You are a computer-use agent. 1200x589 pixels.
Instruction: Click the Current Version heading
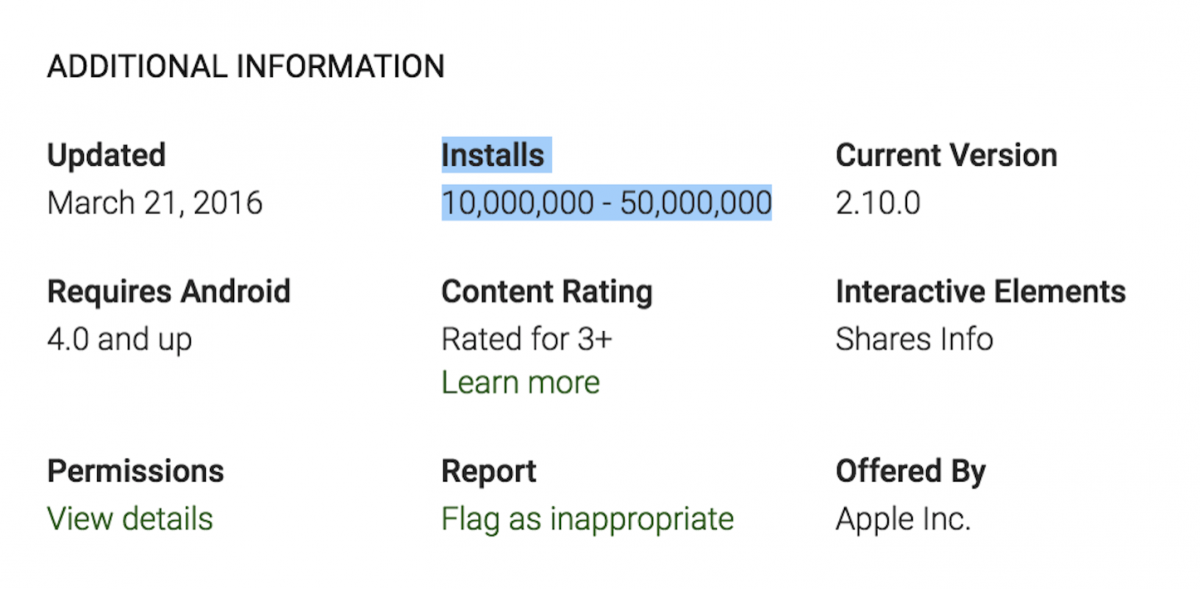[x=945, y=154]
